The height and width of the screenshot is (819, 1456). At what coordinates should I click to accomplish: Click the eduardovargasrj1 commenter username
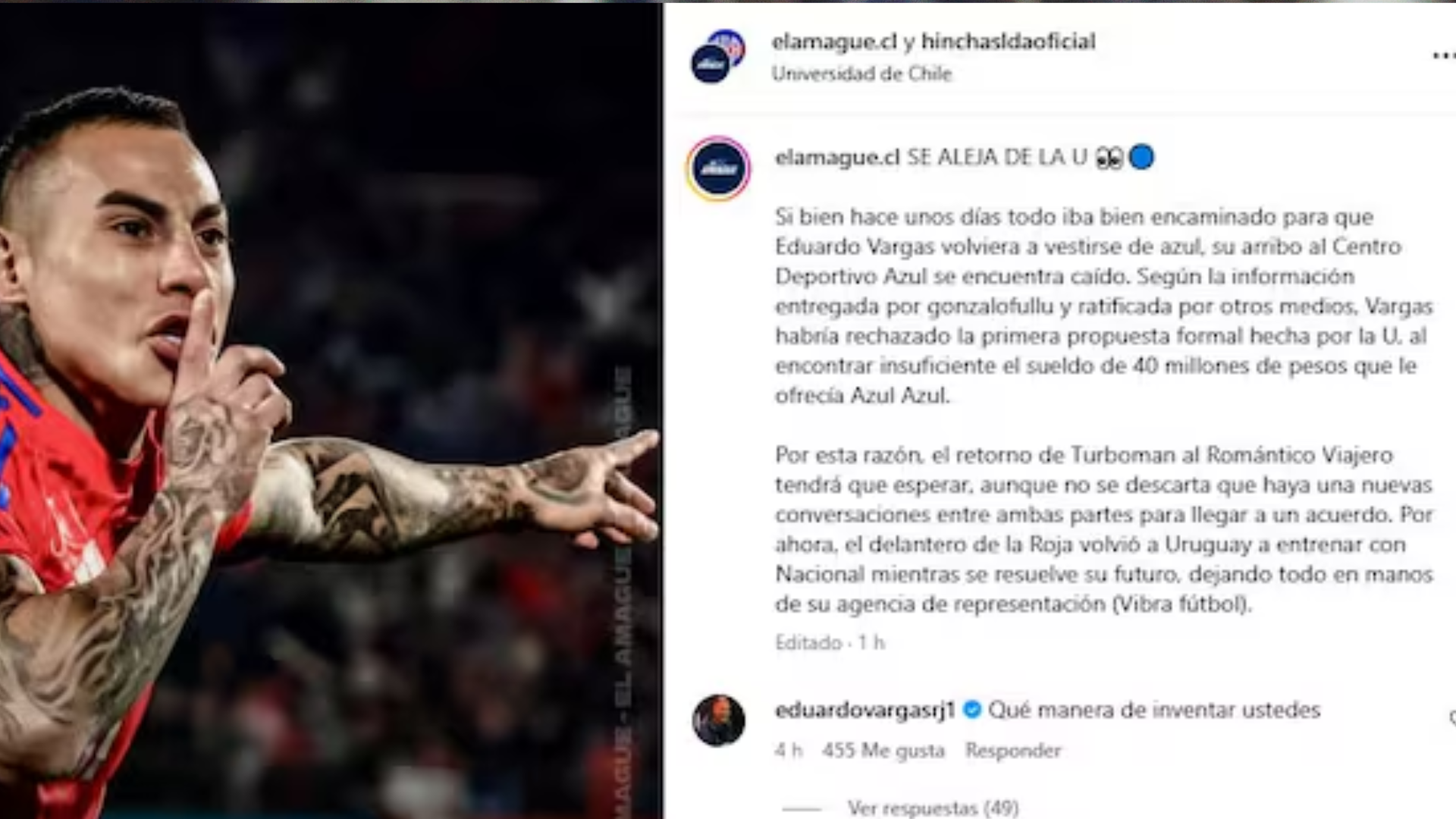(x=864, y=710)
